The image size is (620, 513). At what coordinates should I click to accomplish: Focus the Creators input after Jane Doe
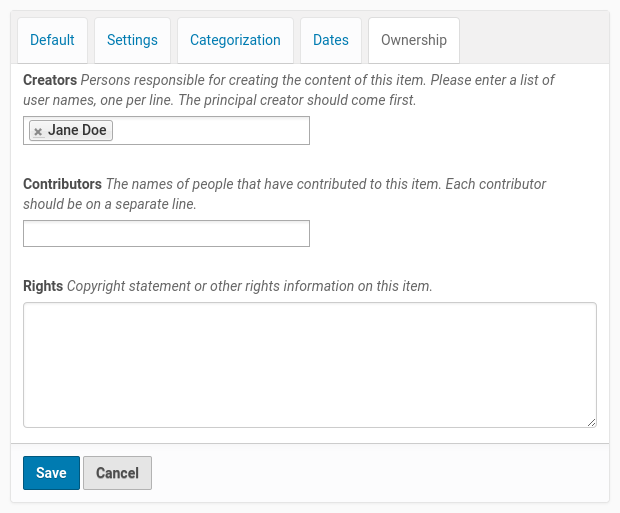click(210, 131)
